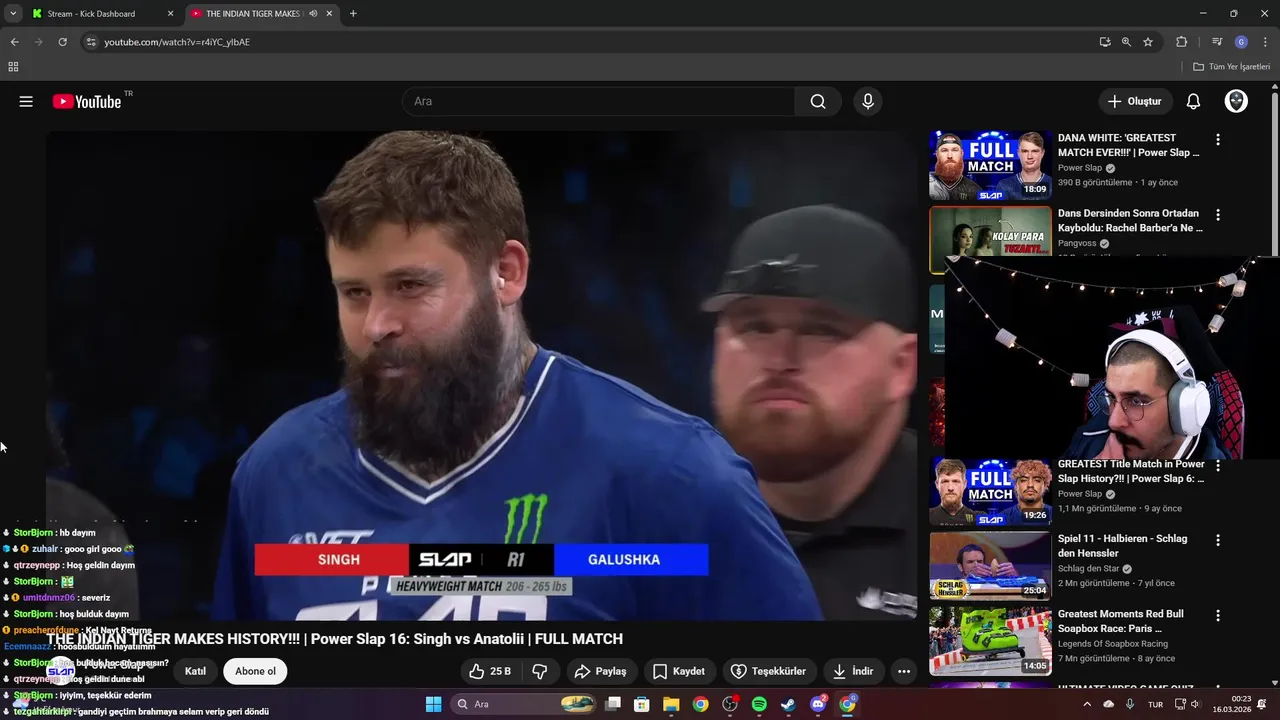Image resolution: width=1280 pixels, height=720 pixels.
Task: Open Microsoft Store from taskbar
Action: [642, 704]
